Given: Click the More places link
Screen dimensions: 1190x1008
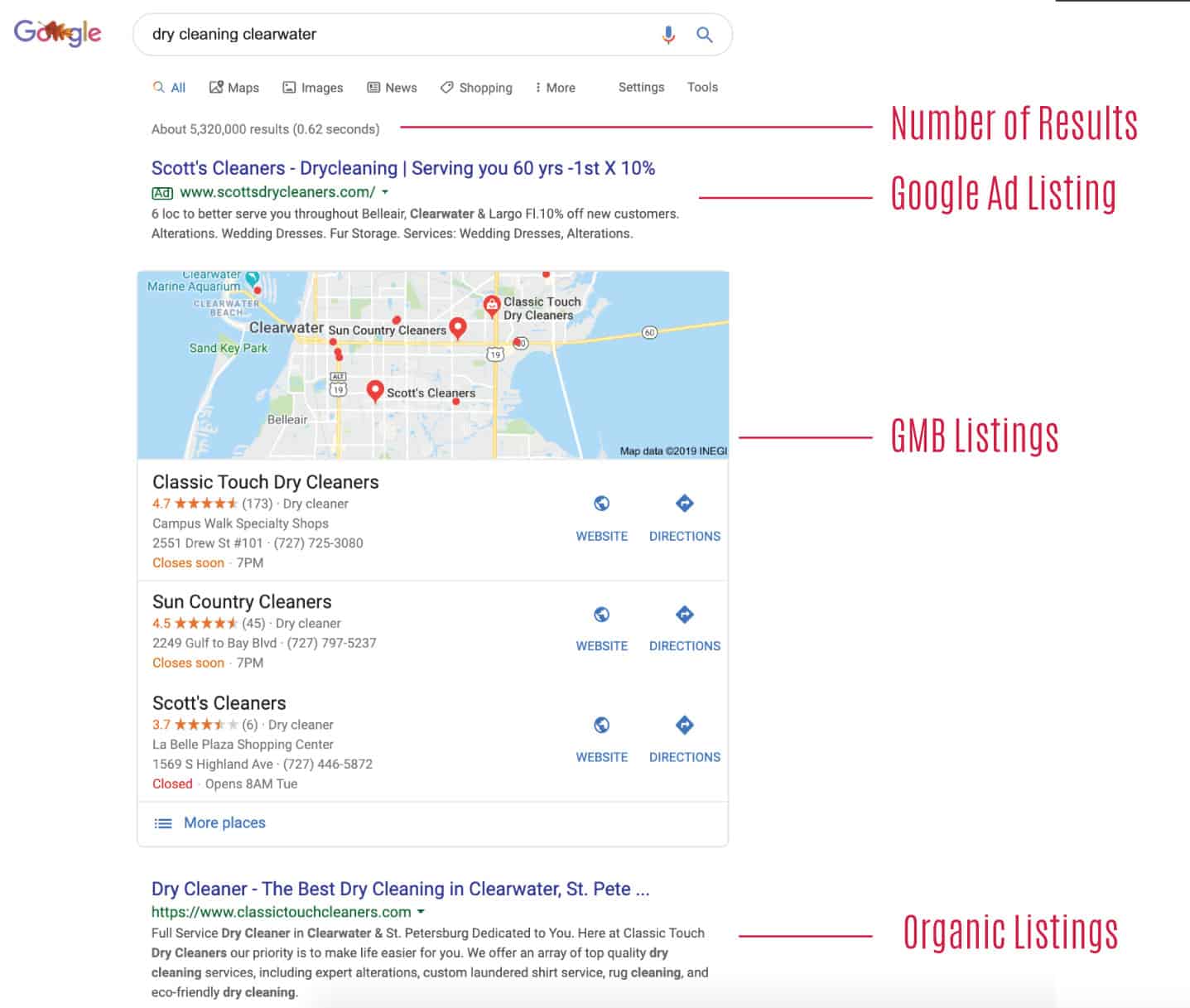Looking at the screenshot, I should coord(224,822).
